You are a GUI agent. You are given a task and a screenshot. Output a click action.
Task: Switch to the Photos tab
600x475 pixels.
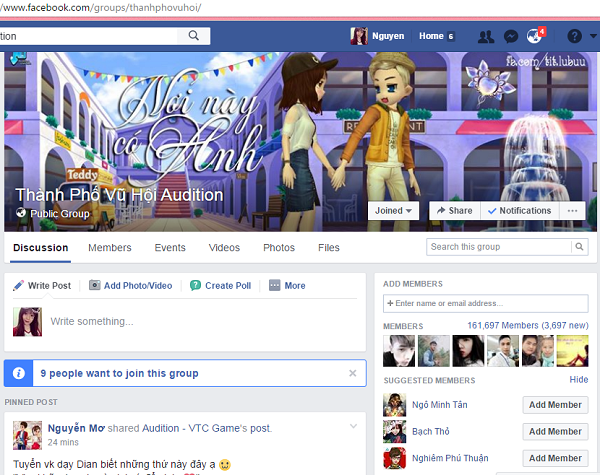pyautogui.click(x=279, y=248)
